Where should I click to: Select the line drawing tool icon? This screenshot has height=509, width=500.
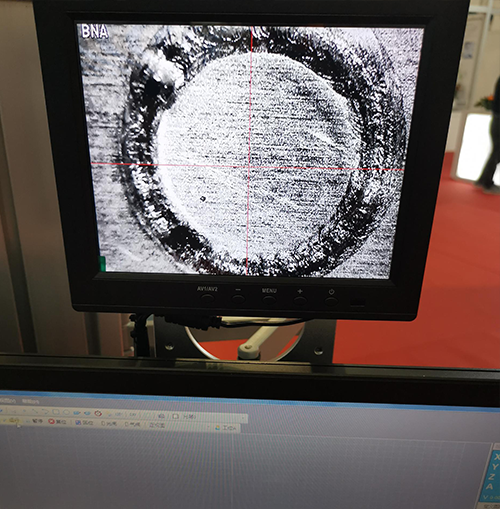tap(35, 411)
